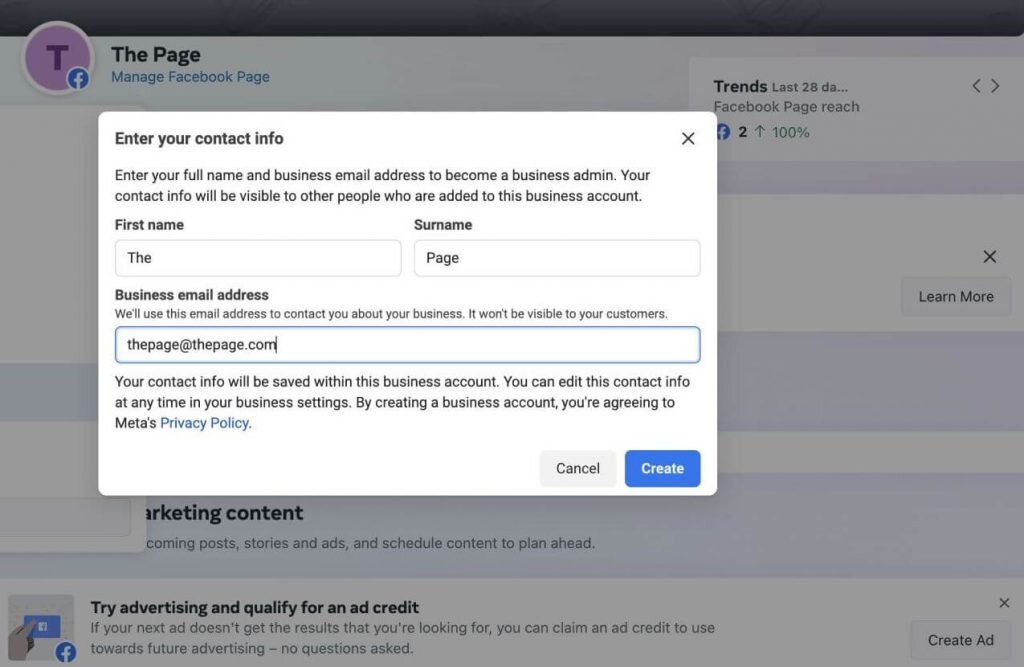
Task: Open Manage Facebook Page link
Action: [190, 76]
